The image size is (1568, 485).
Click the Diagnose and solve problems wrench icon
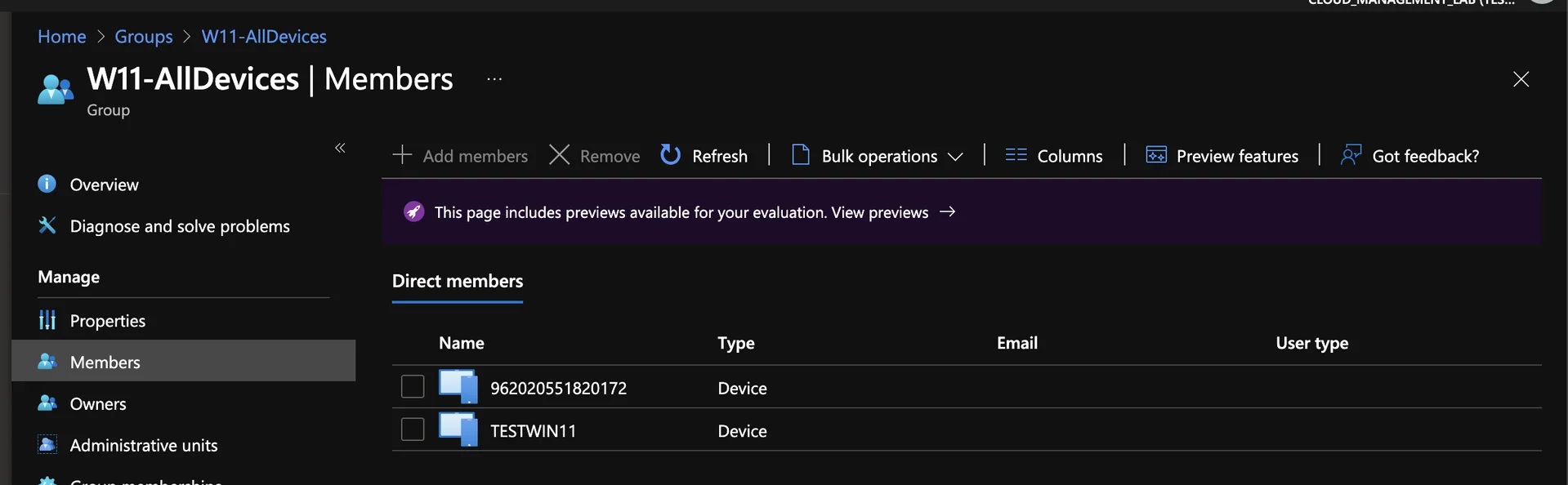tap(47, 225)
